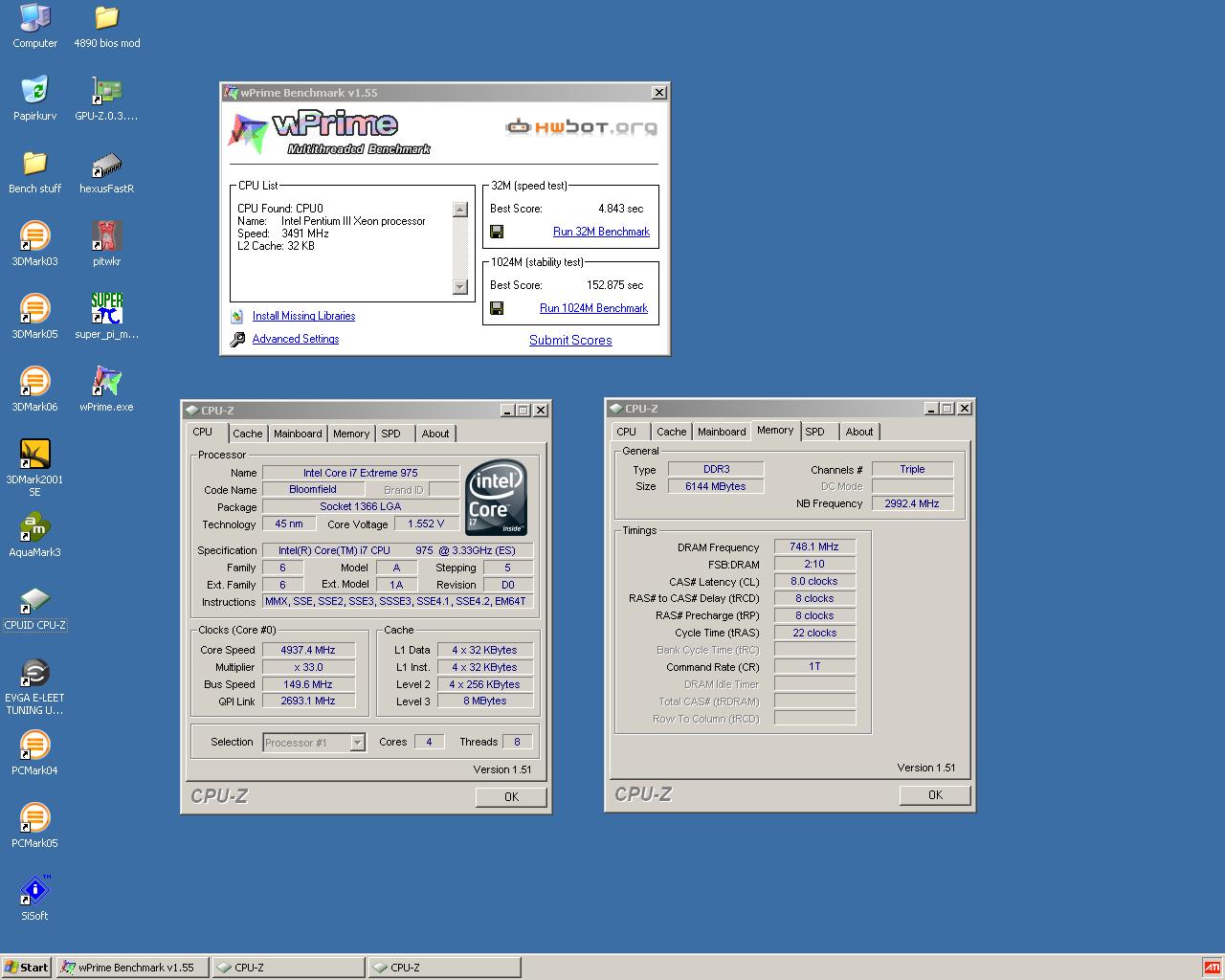Open the Install Missing Libraries link
Viewport: 1225px width, 980px height.
point(303,316)
